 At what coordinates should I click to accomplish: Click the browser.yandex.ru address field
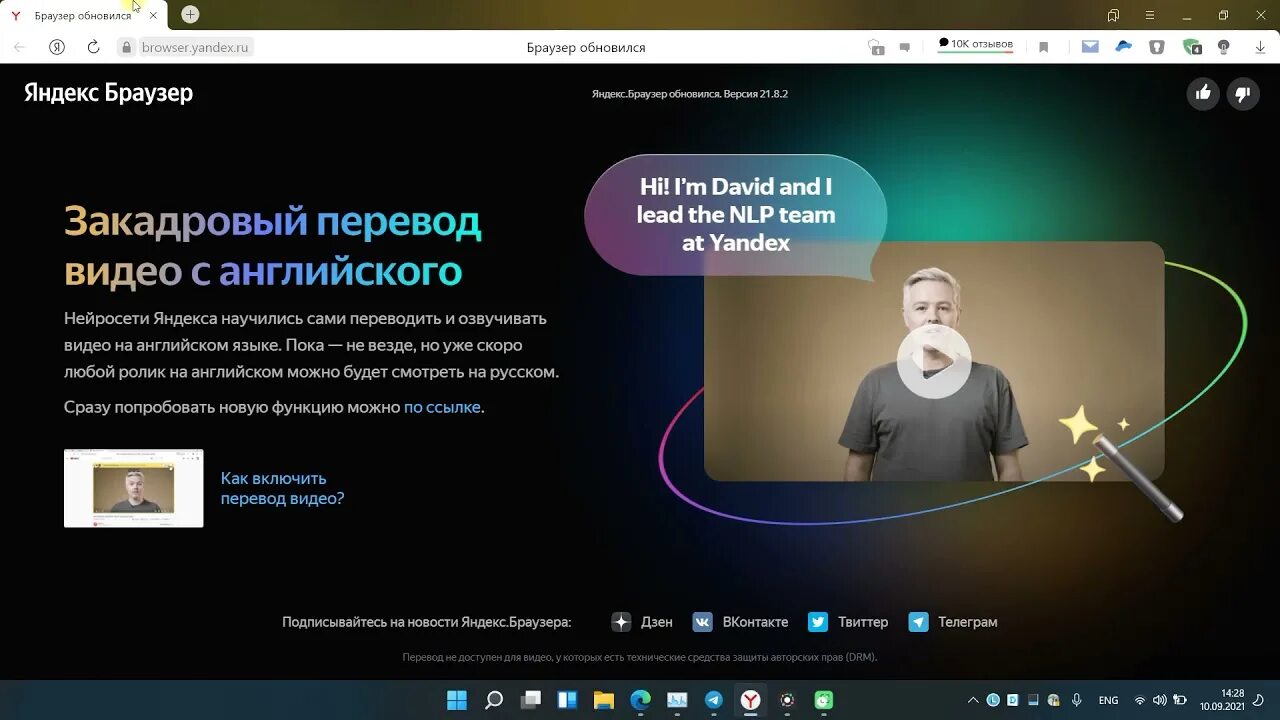(x=195, y=47)
